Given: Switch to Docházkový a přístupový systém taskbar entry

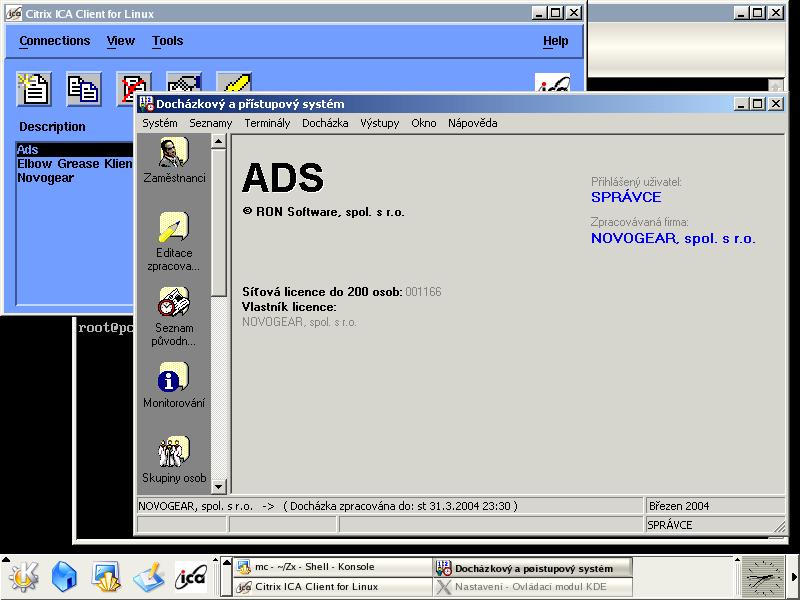Looking at the screenshot, I should (x=533, y=567).
